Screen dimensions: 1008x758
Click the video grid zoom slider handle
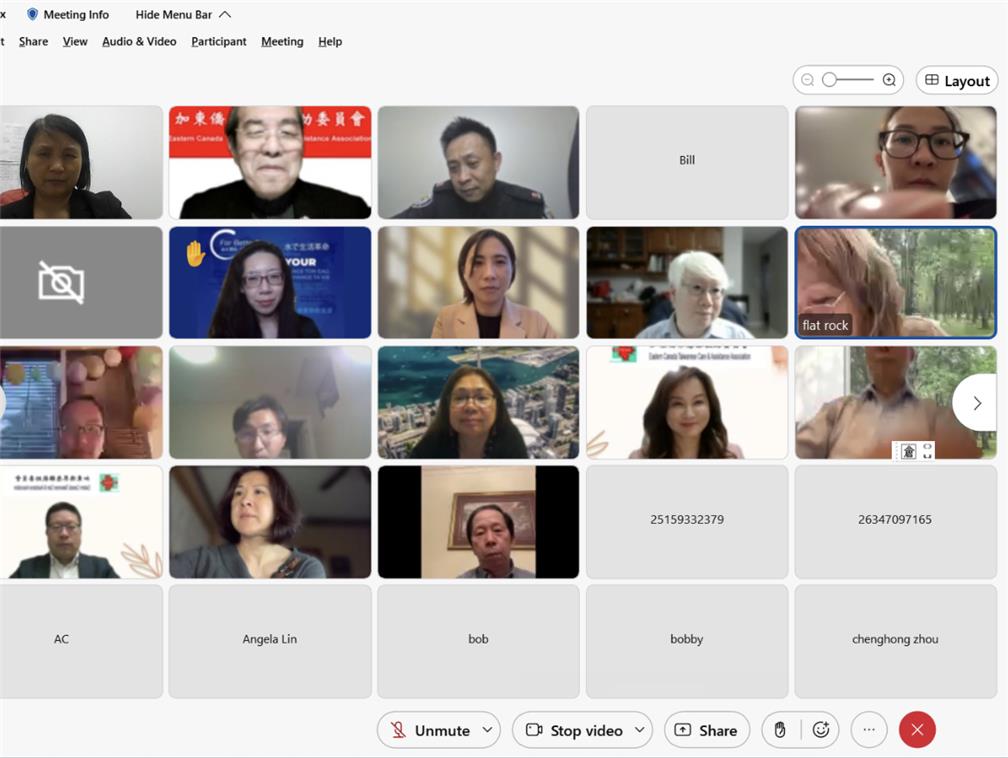(x=829, y=80)
